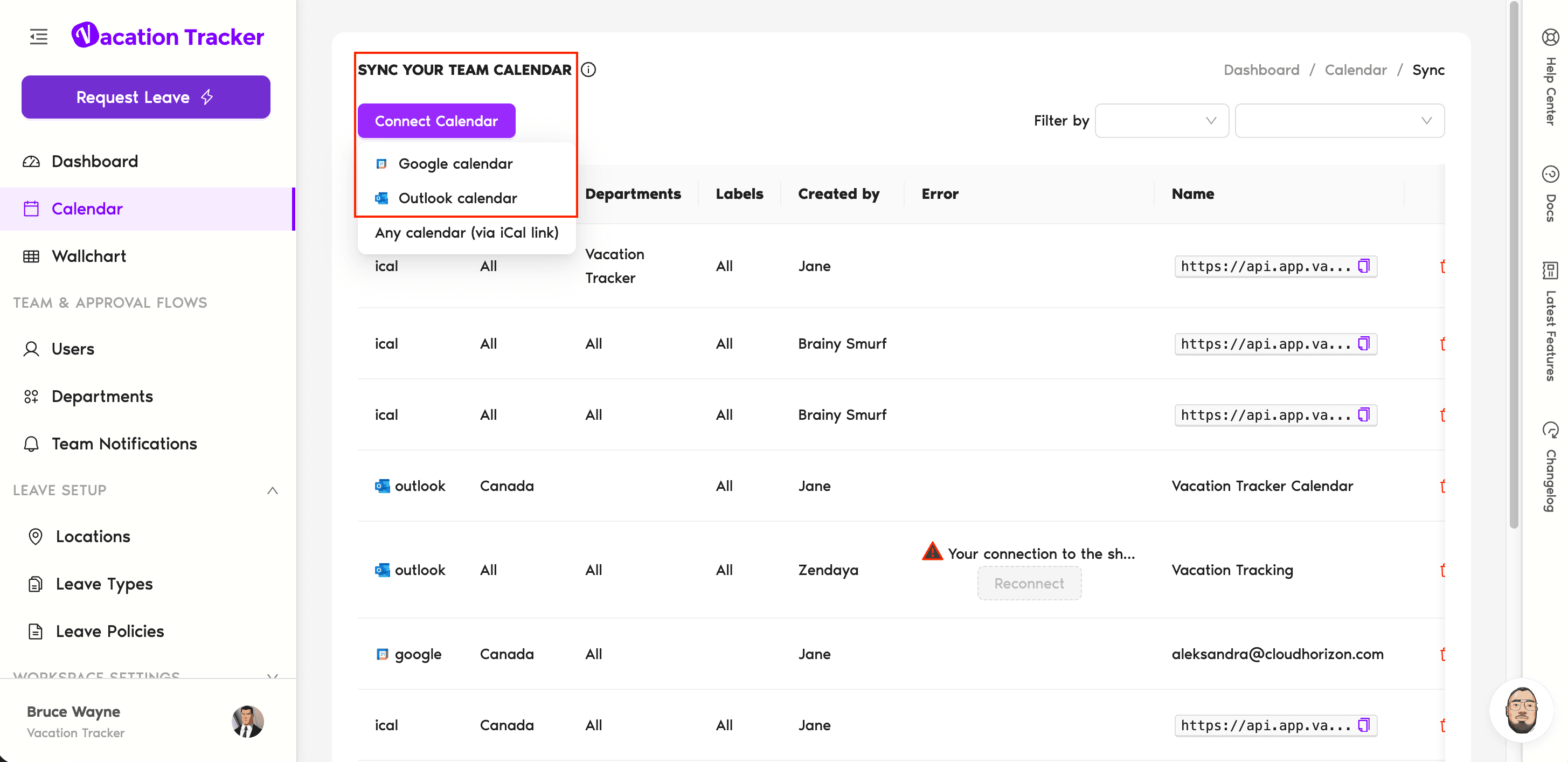This screenshot has width=1568, height=762.
Task: Expand the Workspace Settings section
Action: (272, 675)
